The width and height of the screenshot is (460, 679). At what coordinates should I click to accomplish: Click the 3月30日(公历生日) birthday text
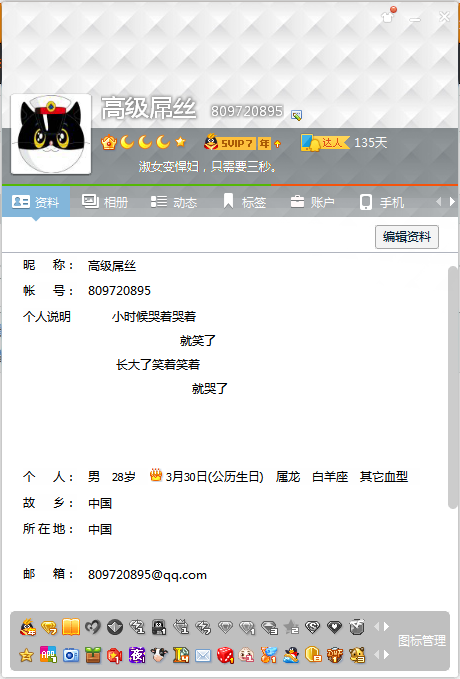[x=214, y=477]
